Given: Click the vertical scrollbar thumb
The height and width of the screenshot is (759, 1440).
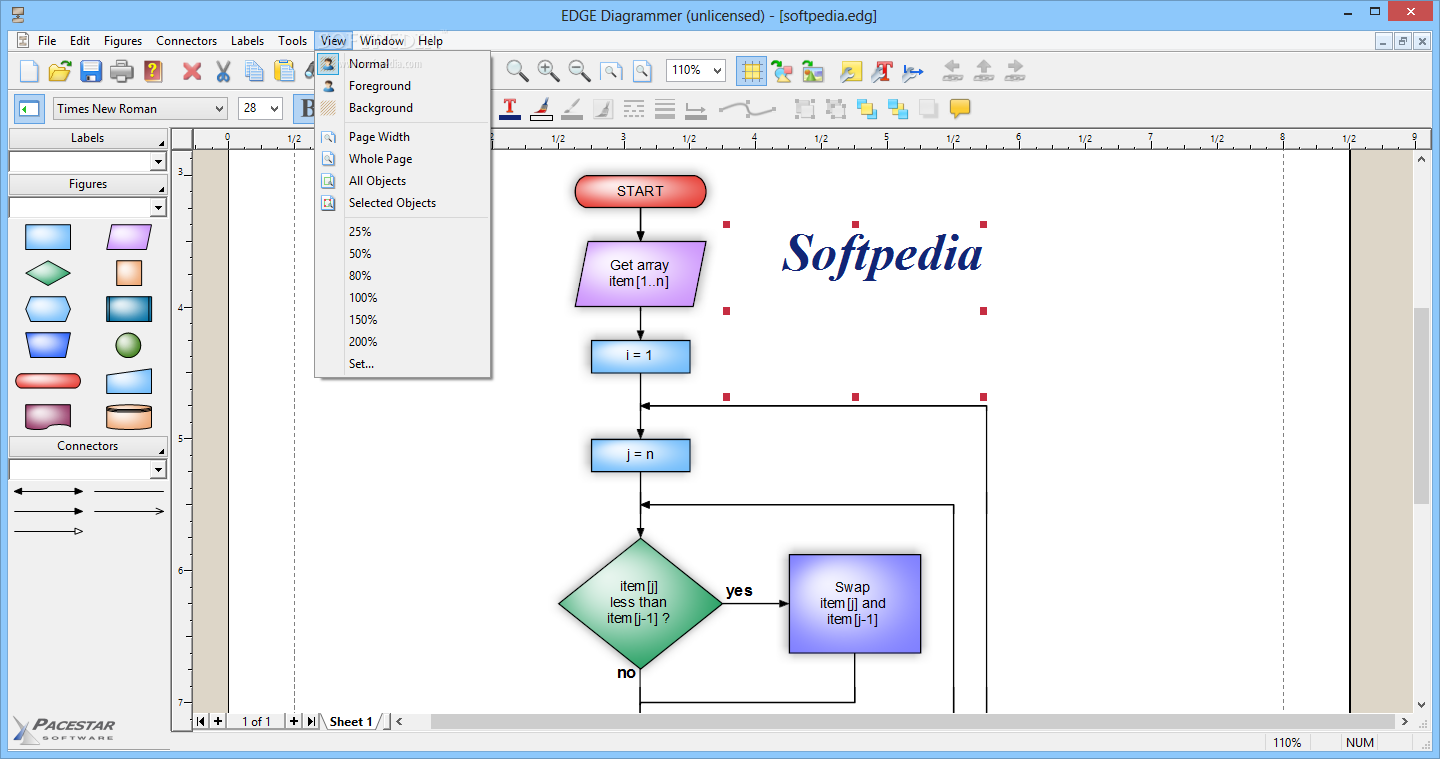Looking at the screenshot, I should [x=1421, y=407].
